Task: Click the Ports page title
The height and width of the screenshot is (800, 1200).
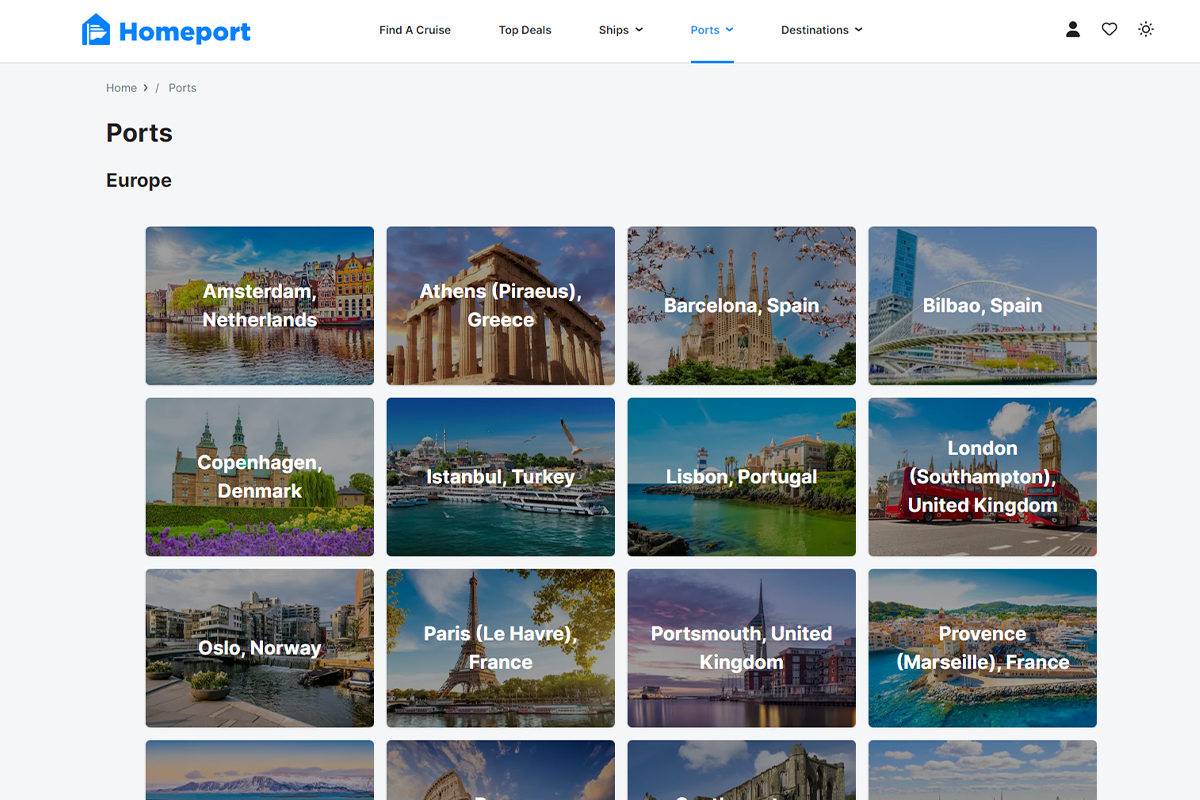Action: [139, 133]
